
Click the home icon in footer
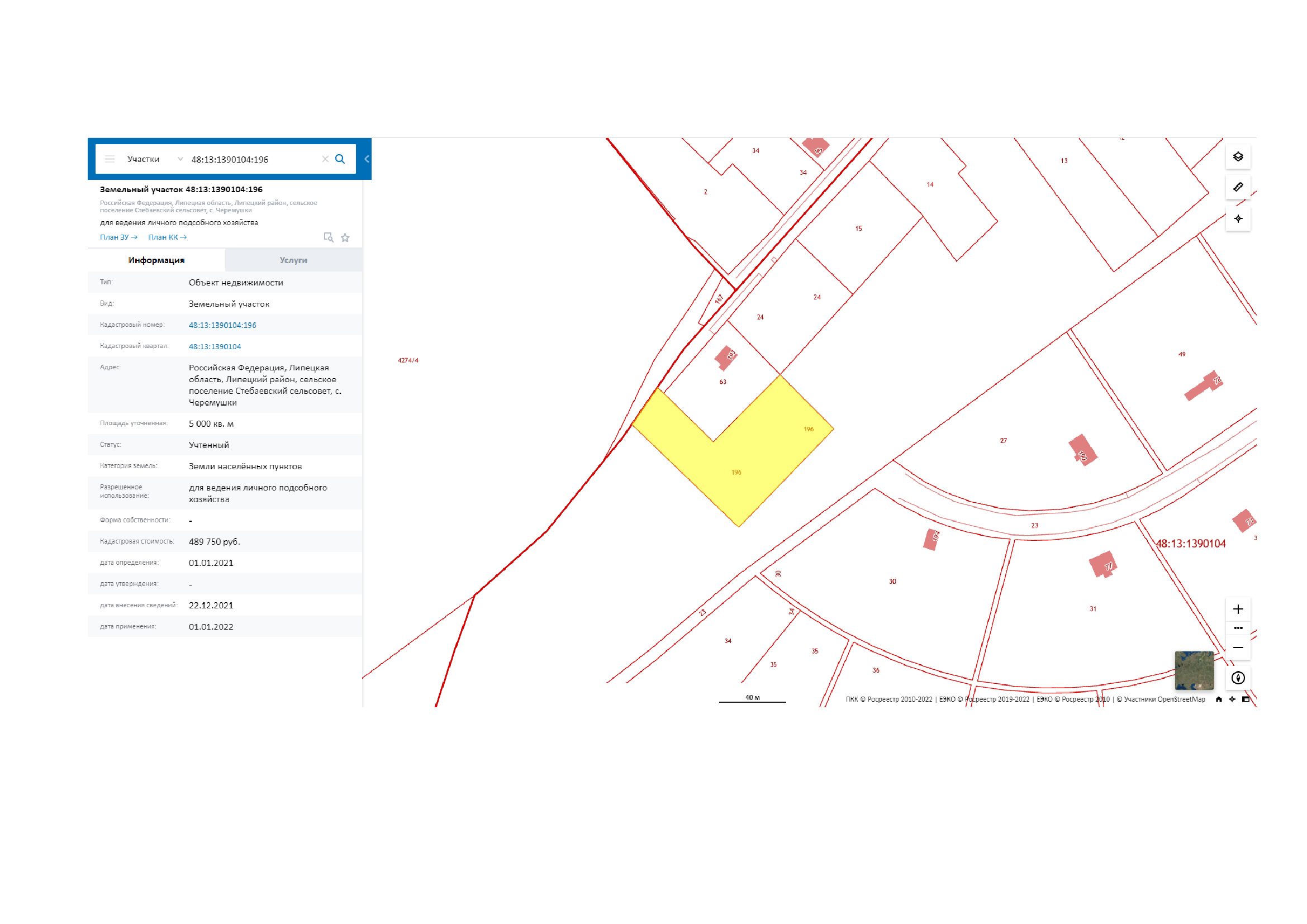point(1219,700)
